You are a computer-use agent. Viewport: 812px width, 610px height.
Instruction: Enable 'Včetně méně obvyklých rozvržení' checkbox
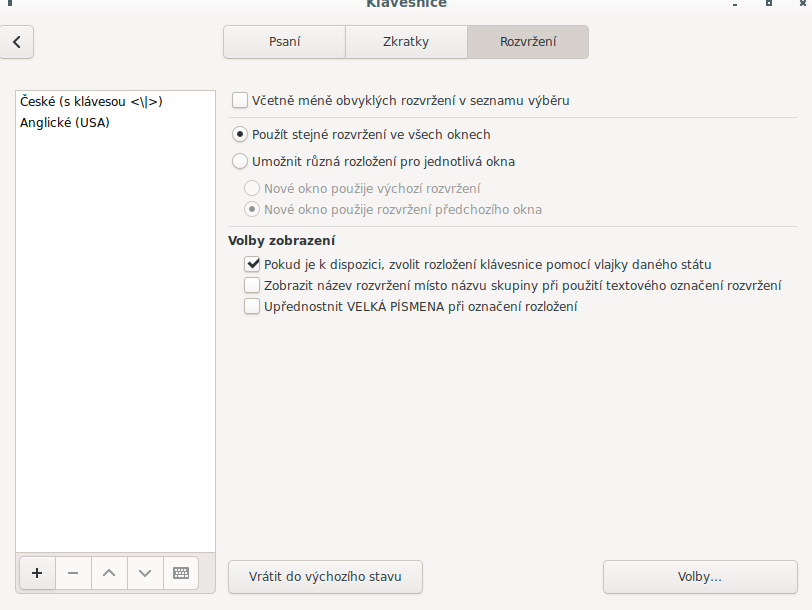coord(240,100)
